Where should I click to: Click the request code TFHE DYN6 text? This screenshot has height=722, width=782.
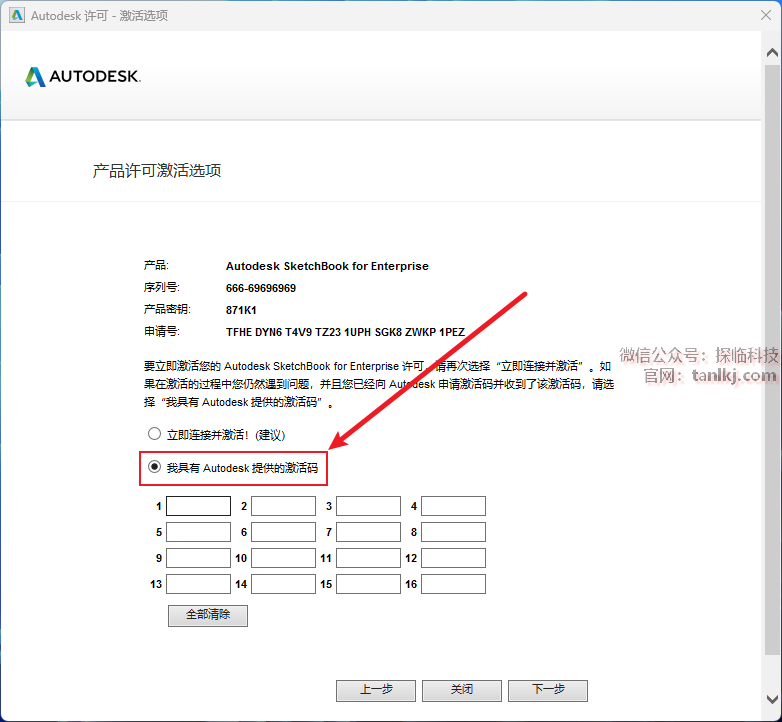point(345,332)
